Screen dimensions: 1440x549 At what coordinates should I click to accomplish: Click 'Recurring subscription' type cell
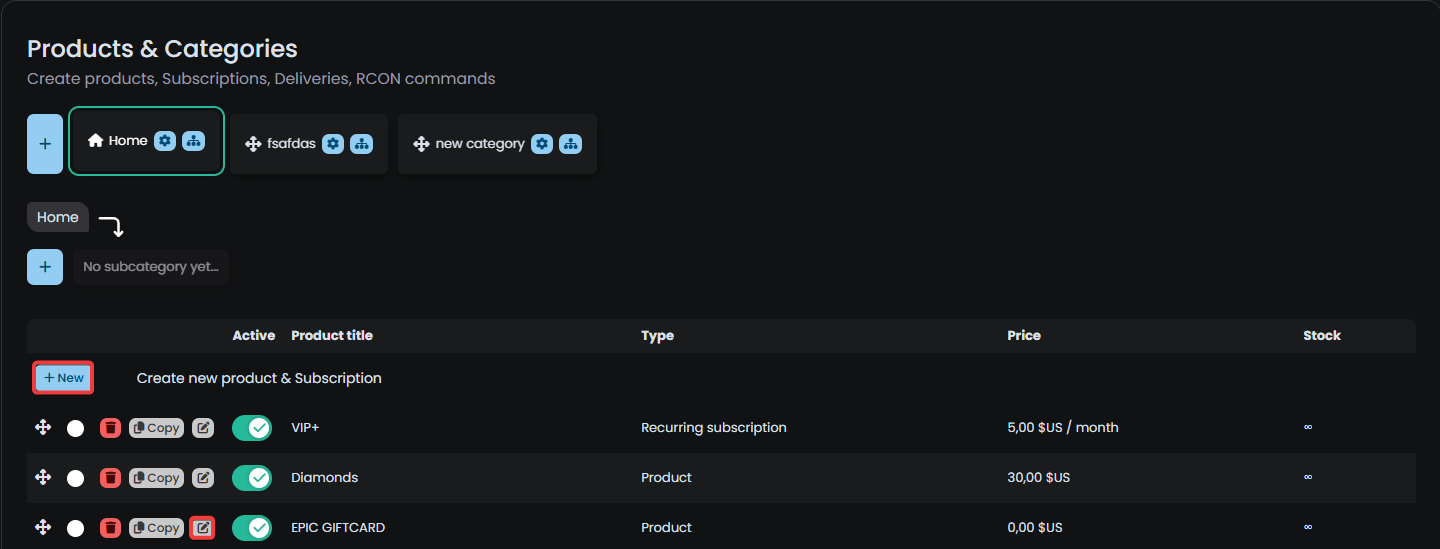714,428
